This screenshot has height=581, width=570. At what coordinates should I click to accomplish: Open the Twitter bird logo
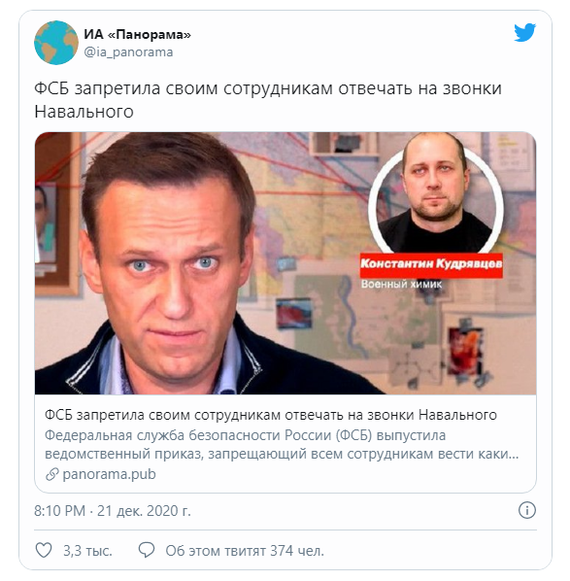[525, 33]
